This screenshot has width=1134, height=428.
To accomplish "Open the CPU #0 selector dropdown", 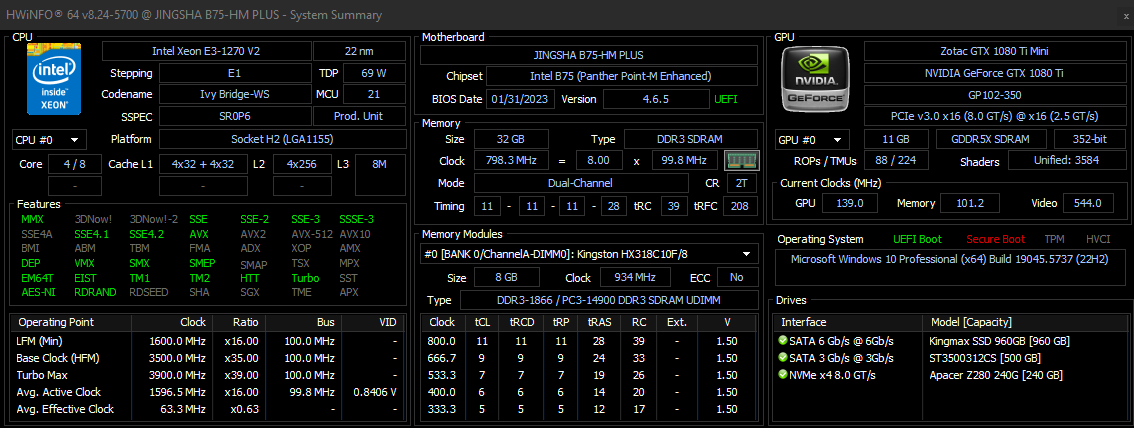I will click(50, 140).
